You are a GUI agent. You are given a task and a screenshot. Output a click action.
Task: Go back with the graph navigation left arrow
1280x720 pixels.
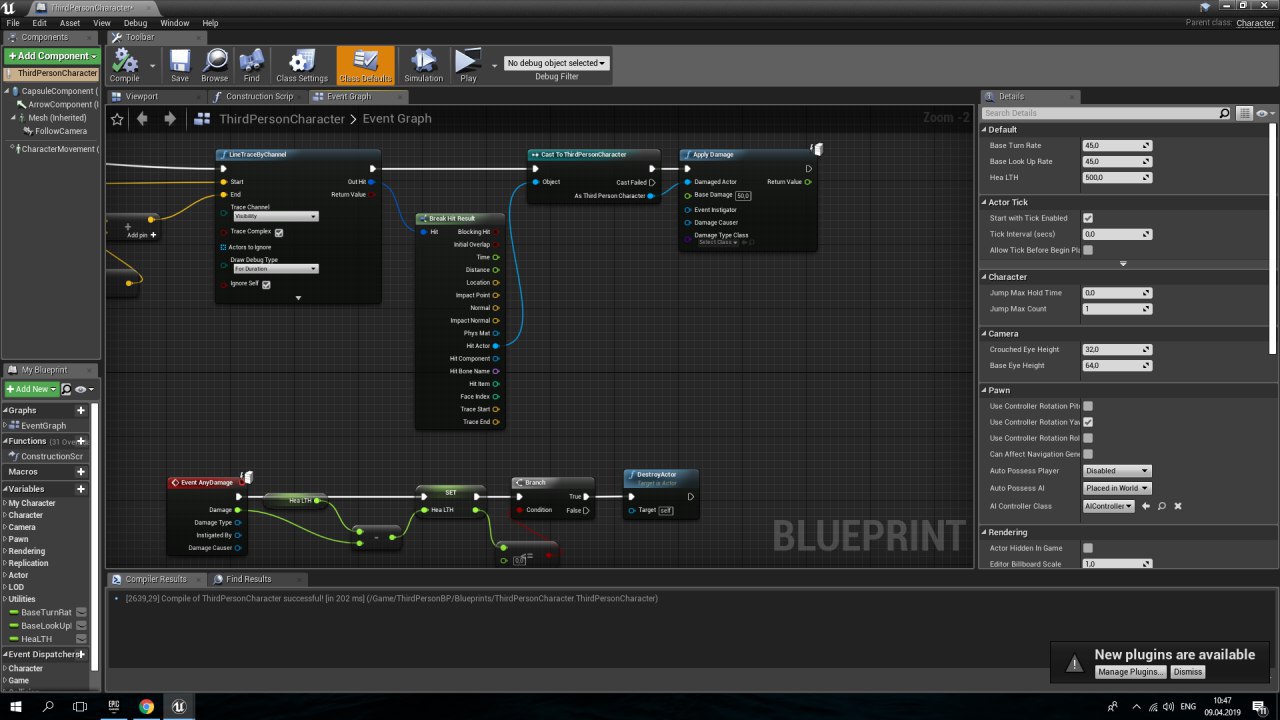(x=142, y=119)
